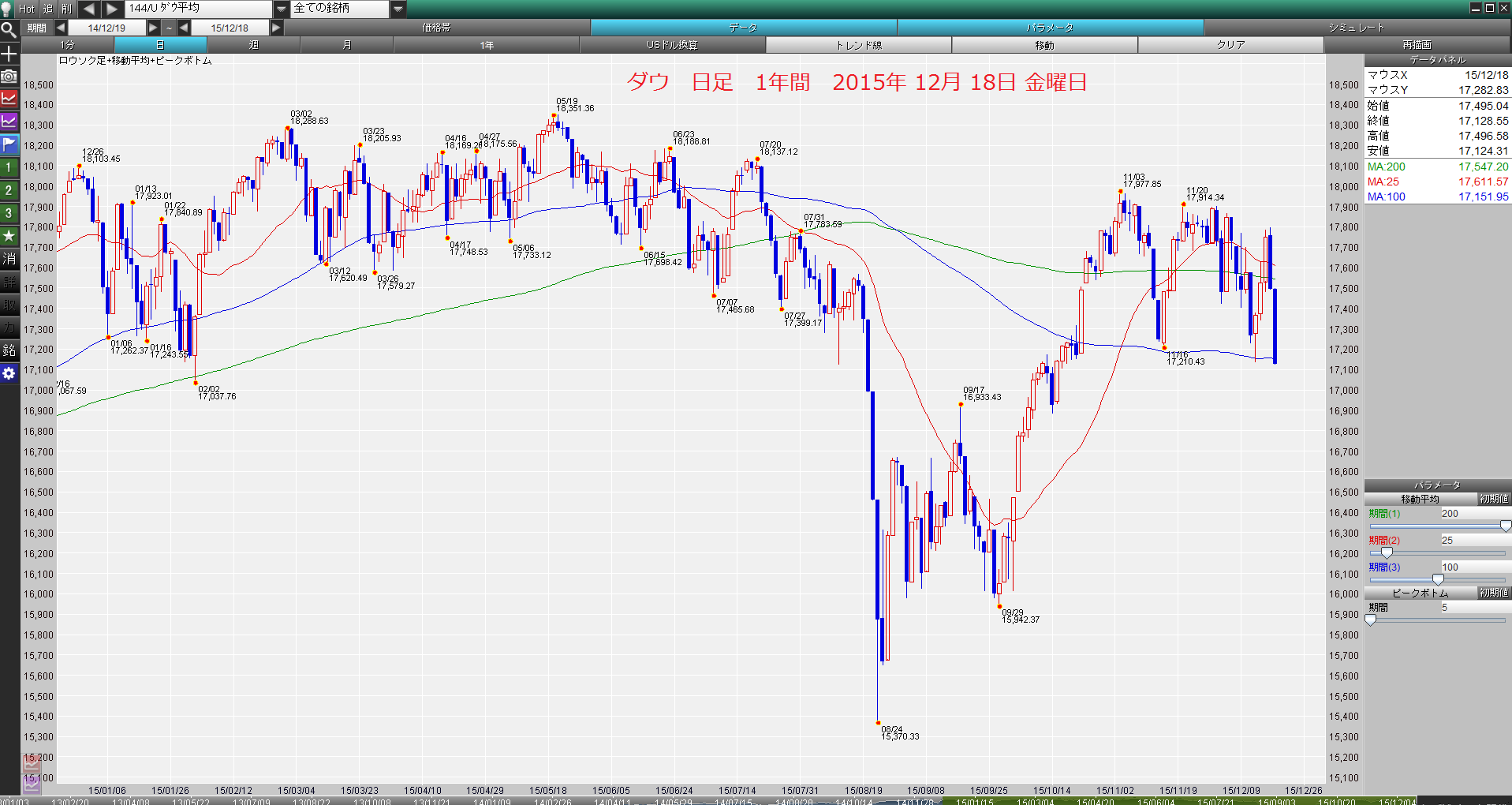This screenshot has width=1512, height=805.
Task: Step end date 15/12/18 forward
Action: point(276,28)
